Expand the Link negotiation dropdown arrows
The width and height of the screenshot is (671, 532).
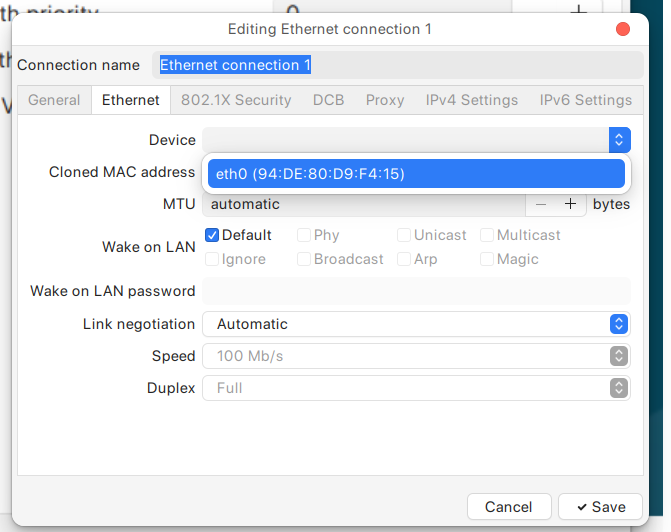tap(619, 324)
